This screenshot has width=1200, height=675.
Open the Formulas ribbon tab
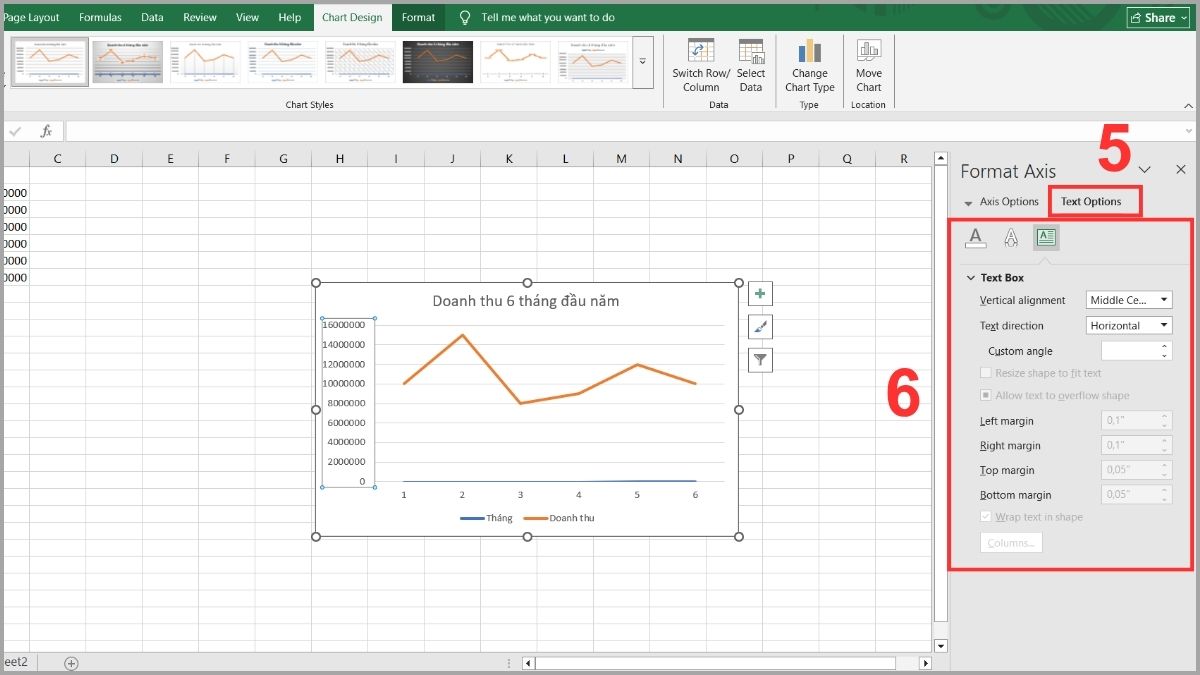click(100, 17)
